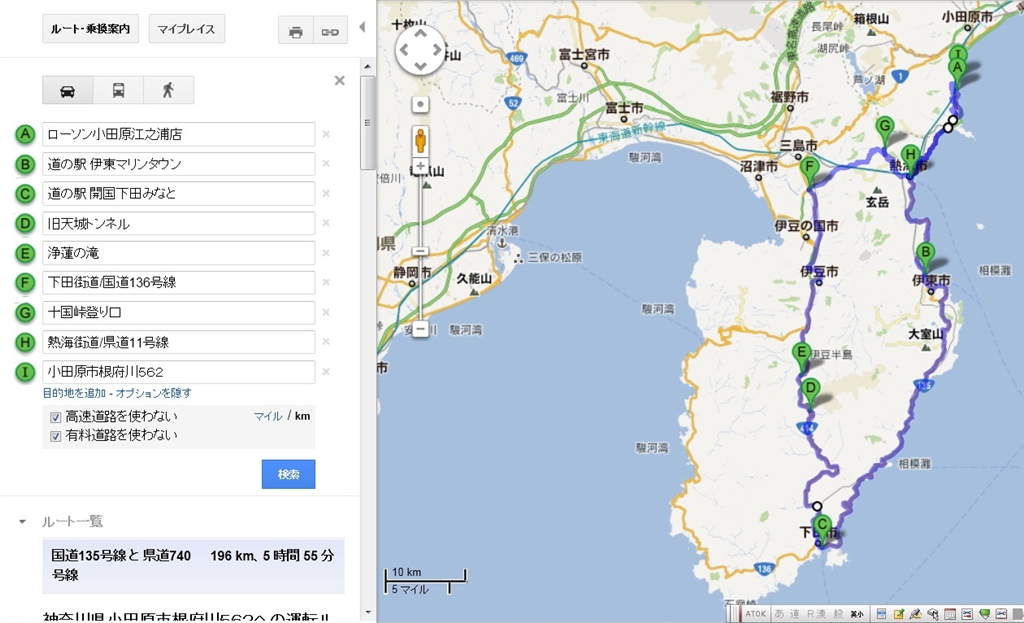
Task: Open the マイプレイス tab
Action: click(x=187, y=29)
